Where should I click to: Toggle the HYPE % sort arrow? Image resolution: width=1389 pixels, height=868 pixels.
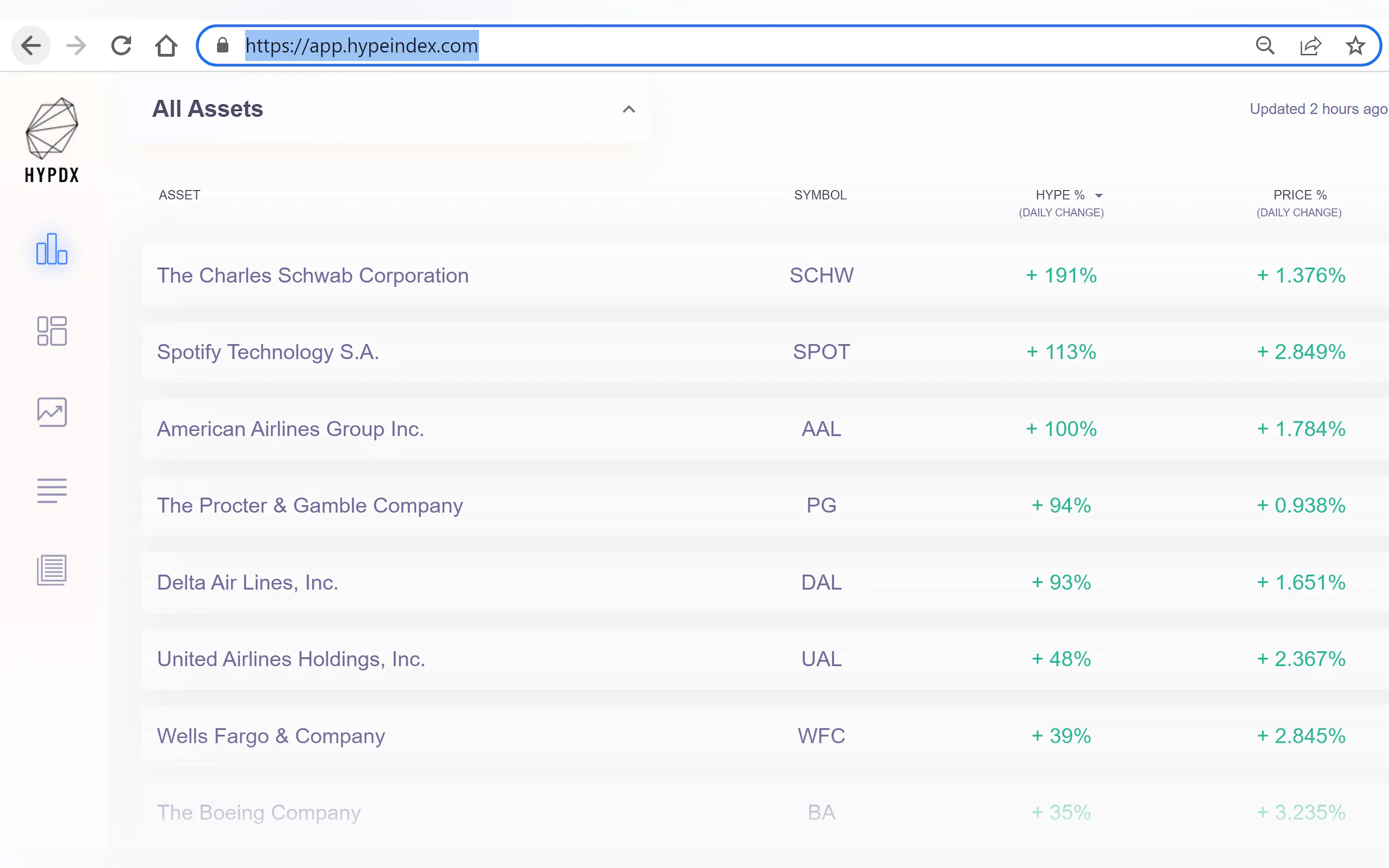[x=1099, y=196]
